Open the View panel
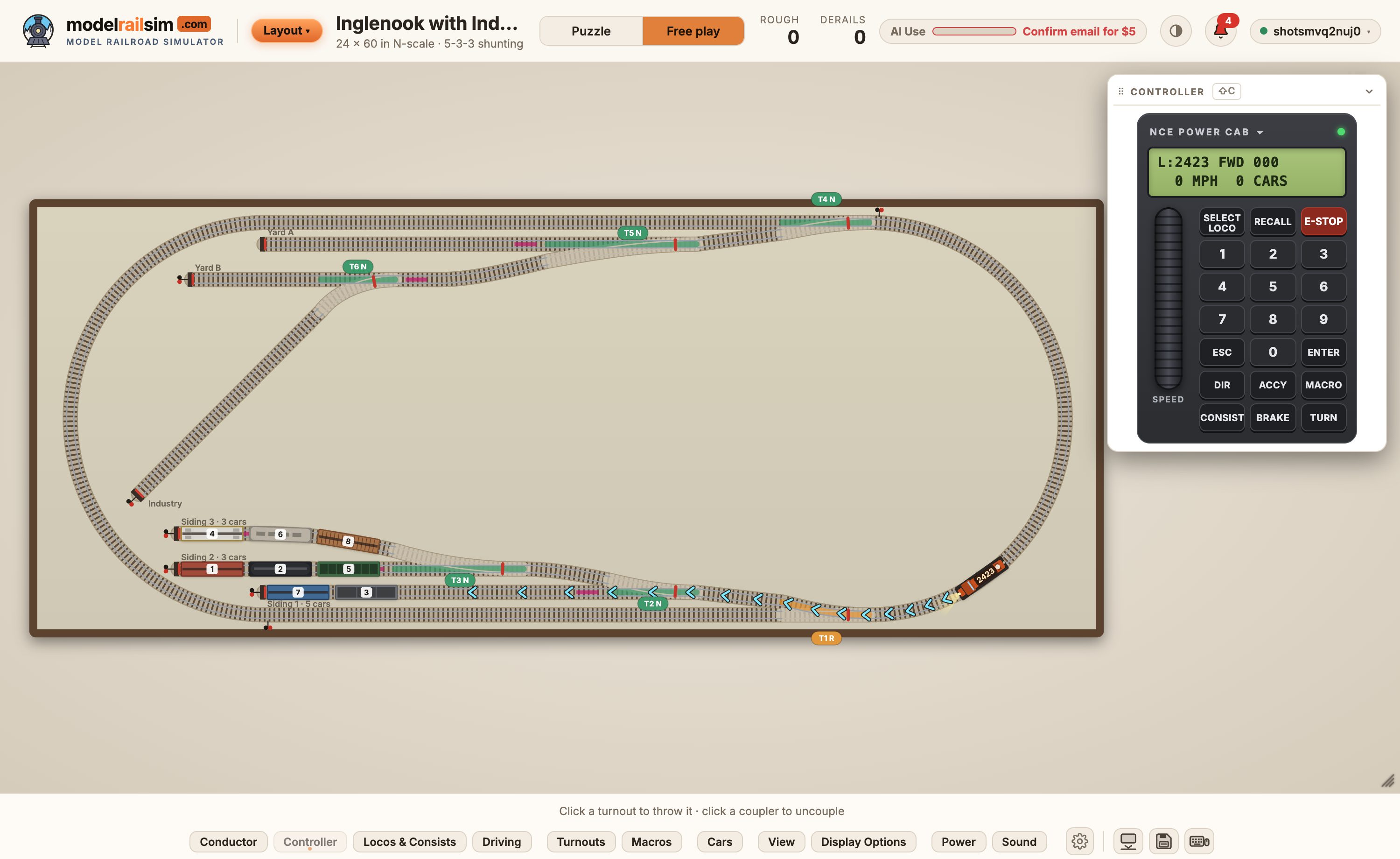Image resolution: width=1400 pixels, height=859 pixels. pos(781,841)
